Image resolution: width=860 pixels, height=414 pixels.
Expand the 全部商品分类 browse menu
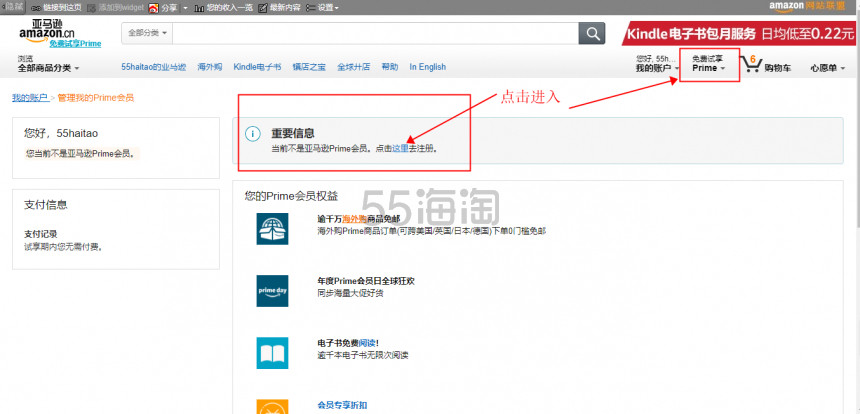click(48, 68)
